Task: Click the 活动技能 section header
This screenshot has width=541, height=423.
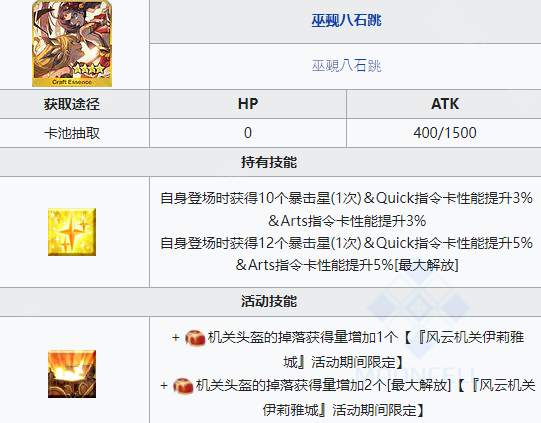Action: coord(270,301)
